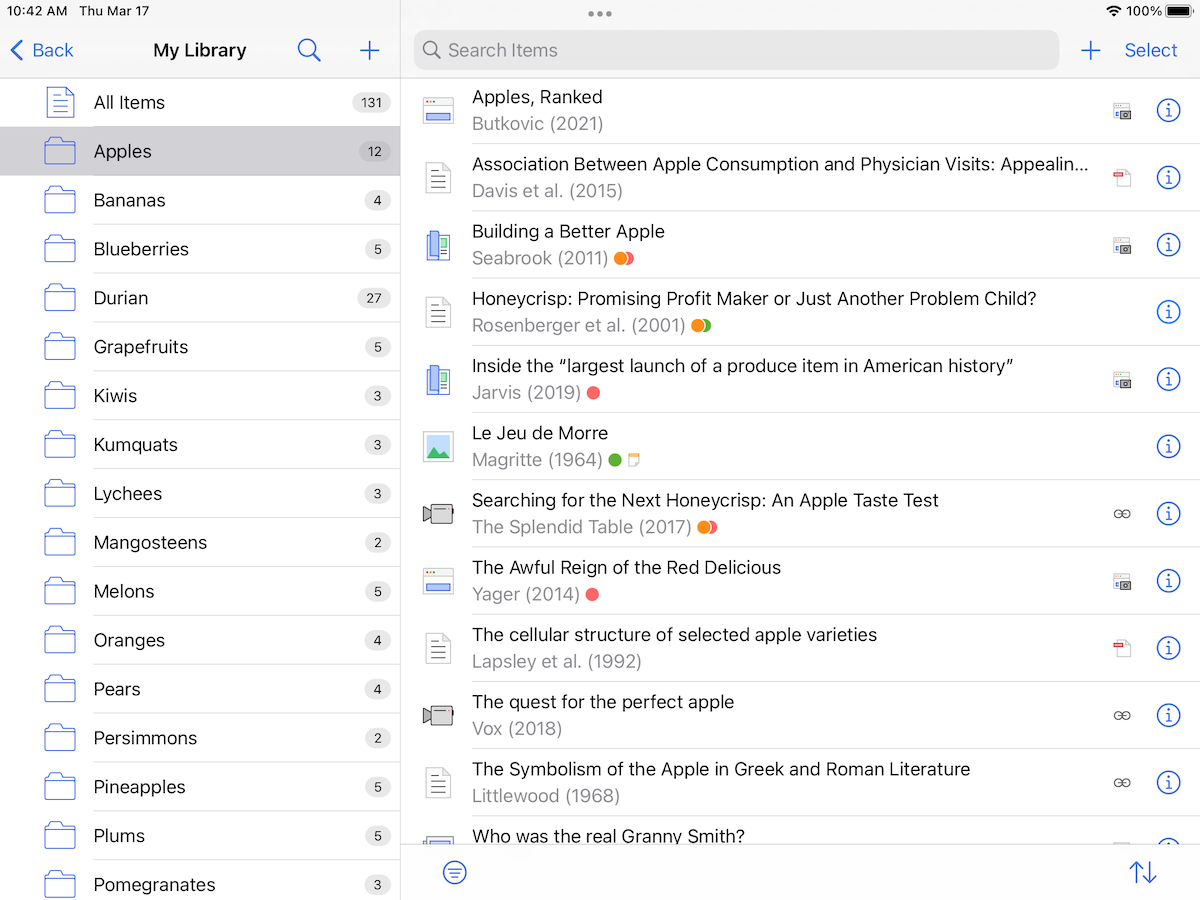The image size is (1200, 900).
Task: Open The Awful Reign of the Red Delicious
Action: tap(626, 568)
